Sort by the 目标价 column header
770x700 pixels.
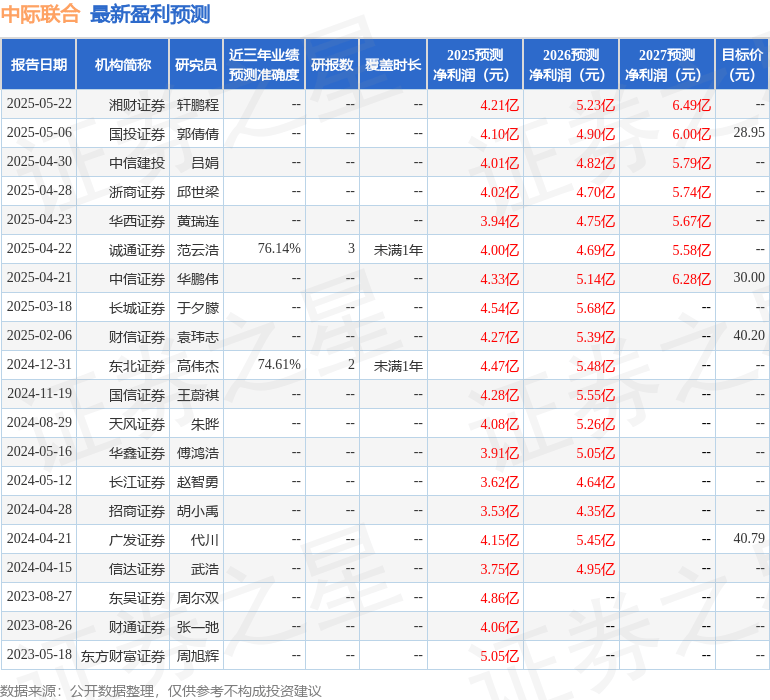pos(742,65)
